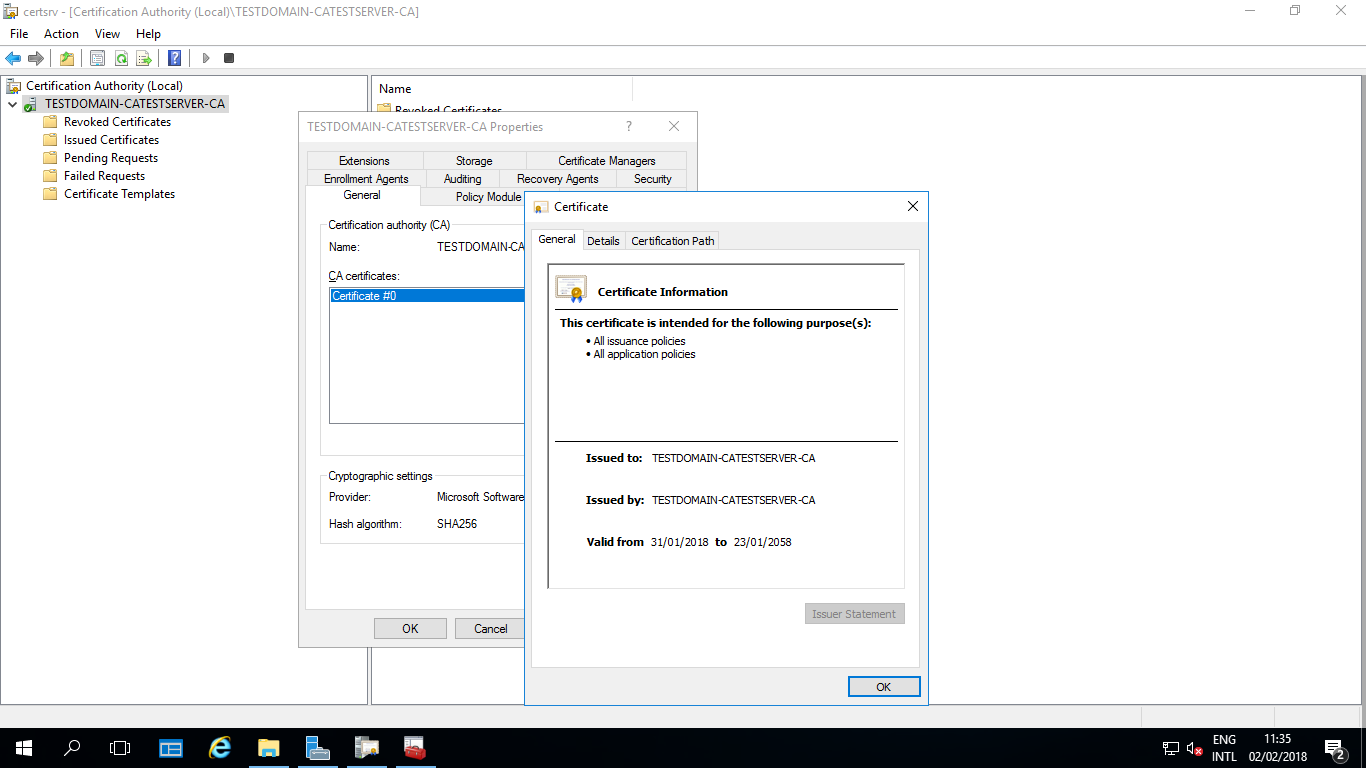Click the Show Properties toolbar icon
1366x768 pixels.
click(97, 58)
